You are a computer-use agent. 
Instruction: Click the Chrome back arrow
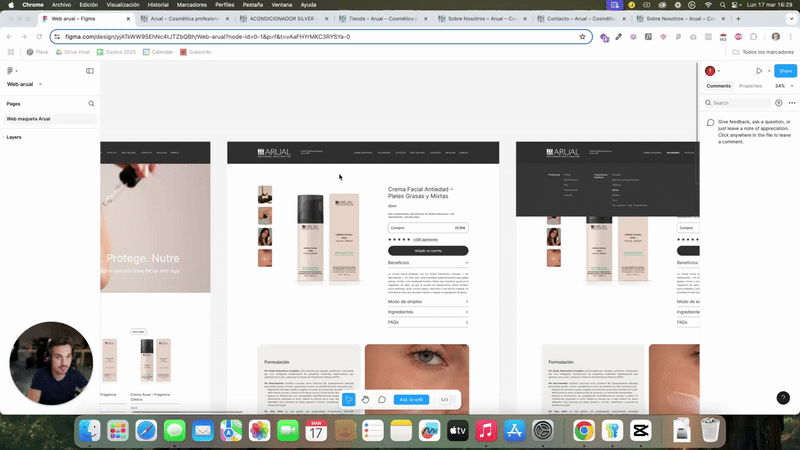pyautogui.click(x=9, y=37)
